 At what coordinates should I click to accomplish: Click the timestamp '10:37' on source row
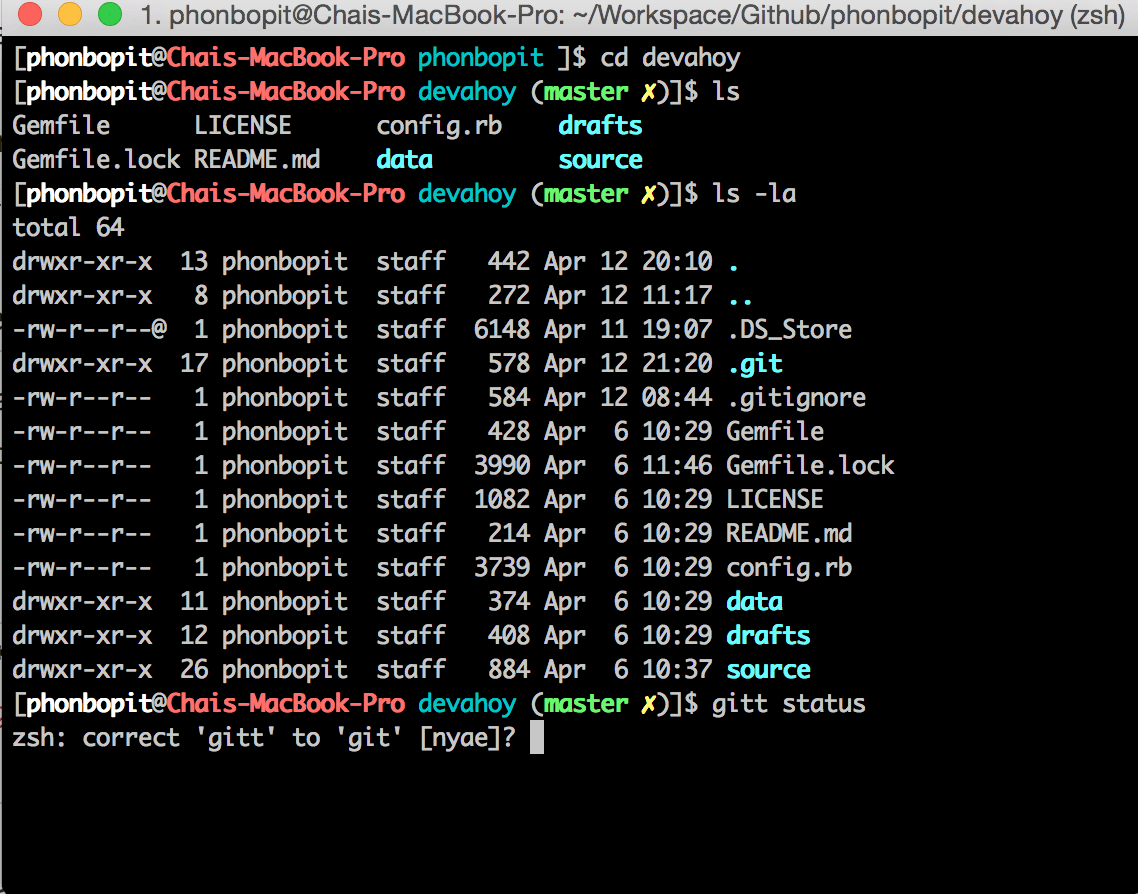coord(677,670)
